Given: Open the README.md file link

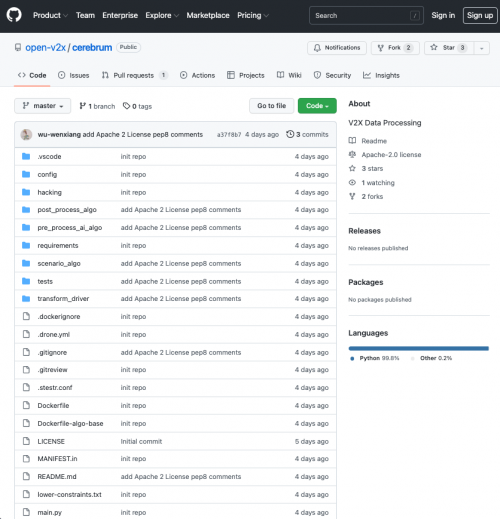Looking at the screenshot, I should point(57,477).
